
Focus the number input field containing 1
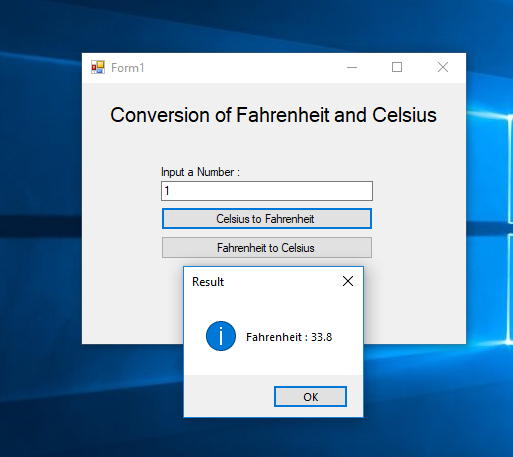267,191
